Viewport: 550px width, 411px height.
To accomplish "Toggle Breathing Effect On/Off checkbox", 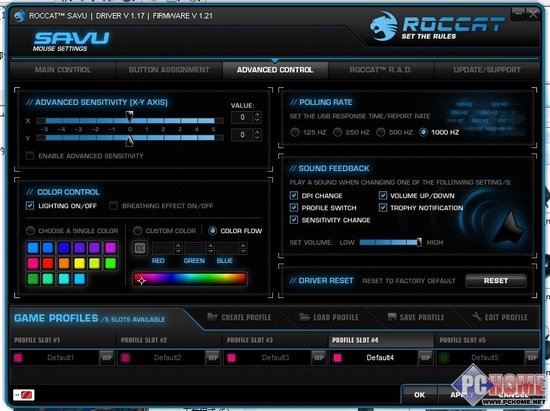I will pyautogui.click(x=113, y=206).
